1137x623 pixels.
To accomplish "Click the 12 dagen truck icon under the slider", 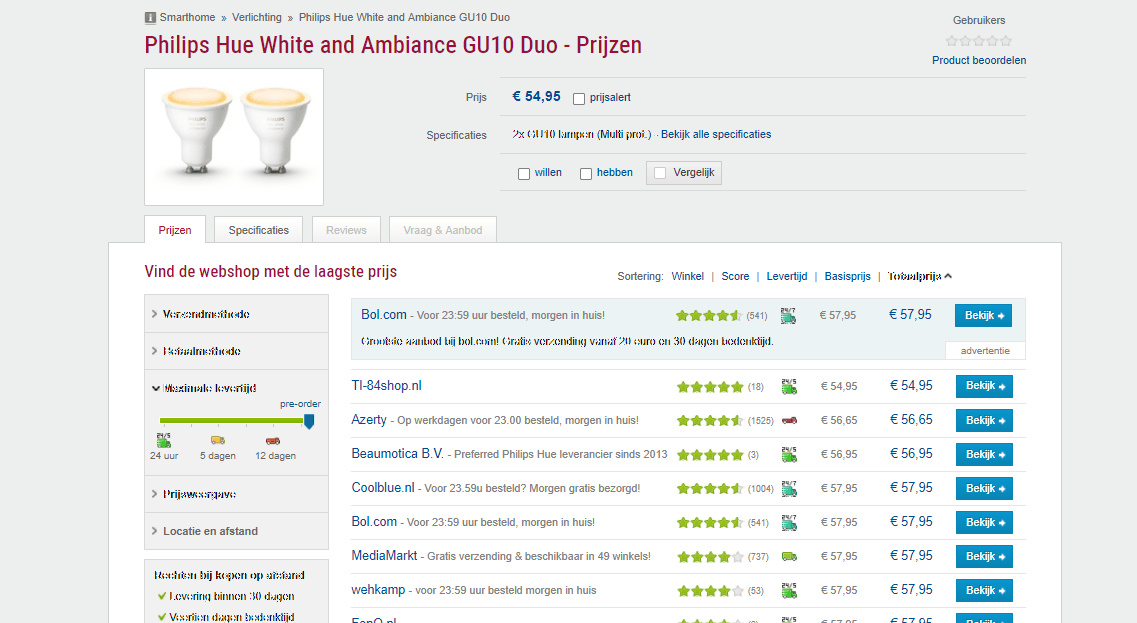I will (x=273, y=440).
